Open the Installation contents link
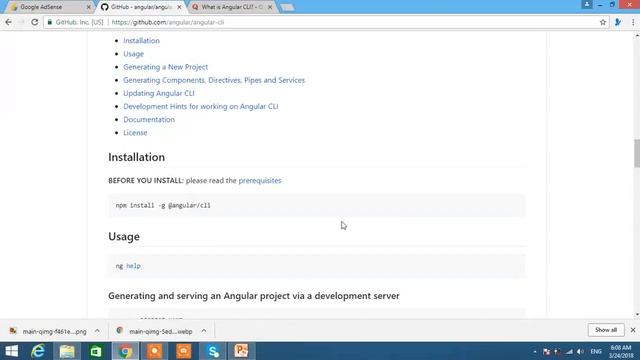 coord(141,40)
